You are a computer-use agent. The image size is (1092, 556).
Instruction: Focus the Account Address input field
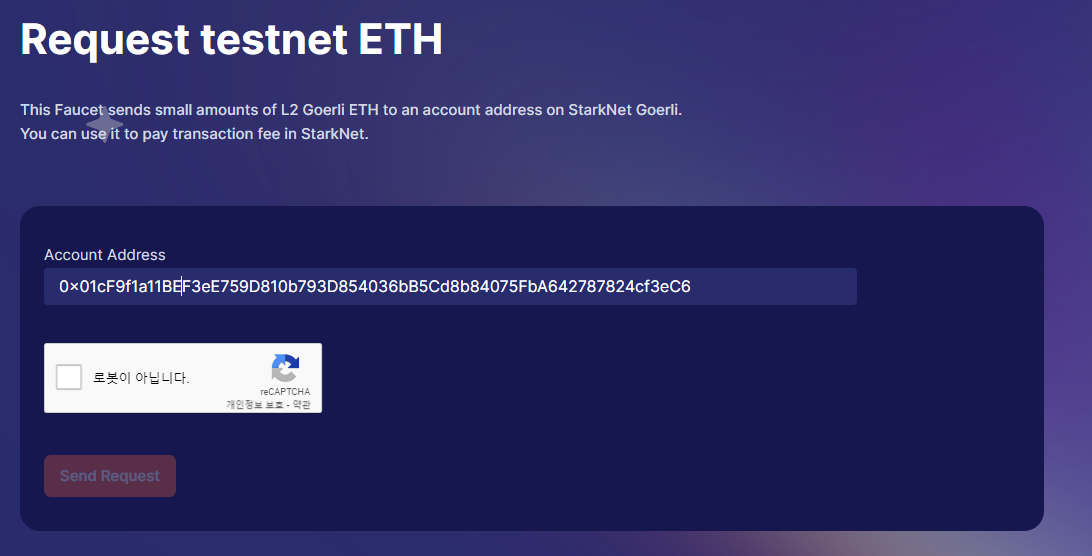click(450, 286)
